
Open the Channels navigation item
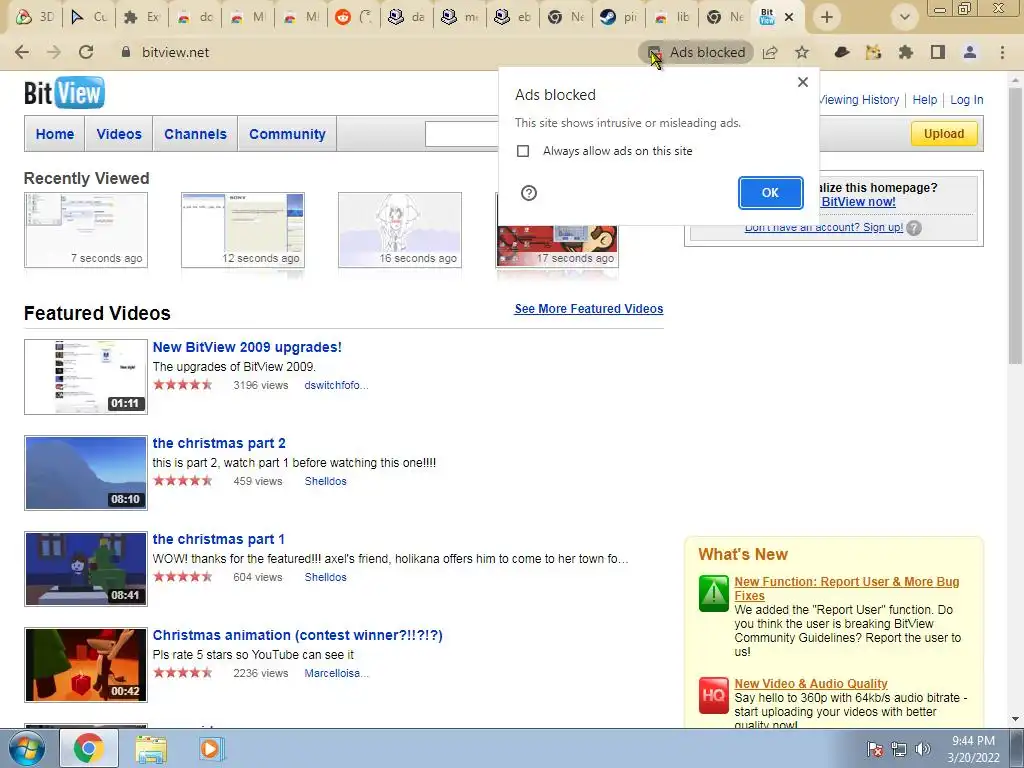coord(195,134)
